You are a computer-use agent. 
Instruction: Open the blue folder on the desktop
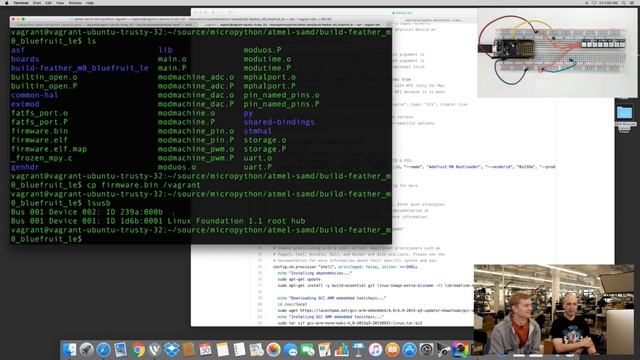(x=624, y=113)
